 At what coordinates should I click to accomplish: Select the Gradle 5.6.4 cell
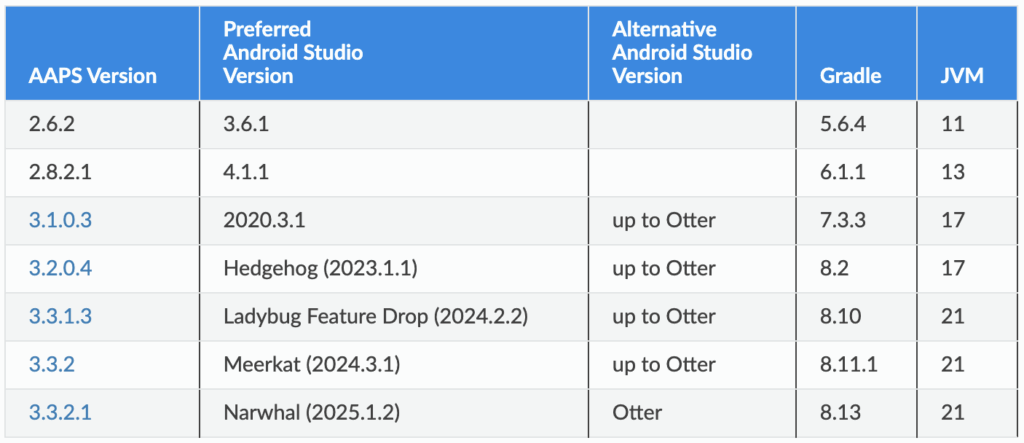pos(843,124)
